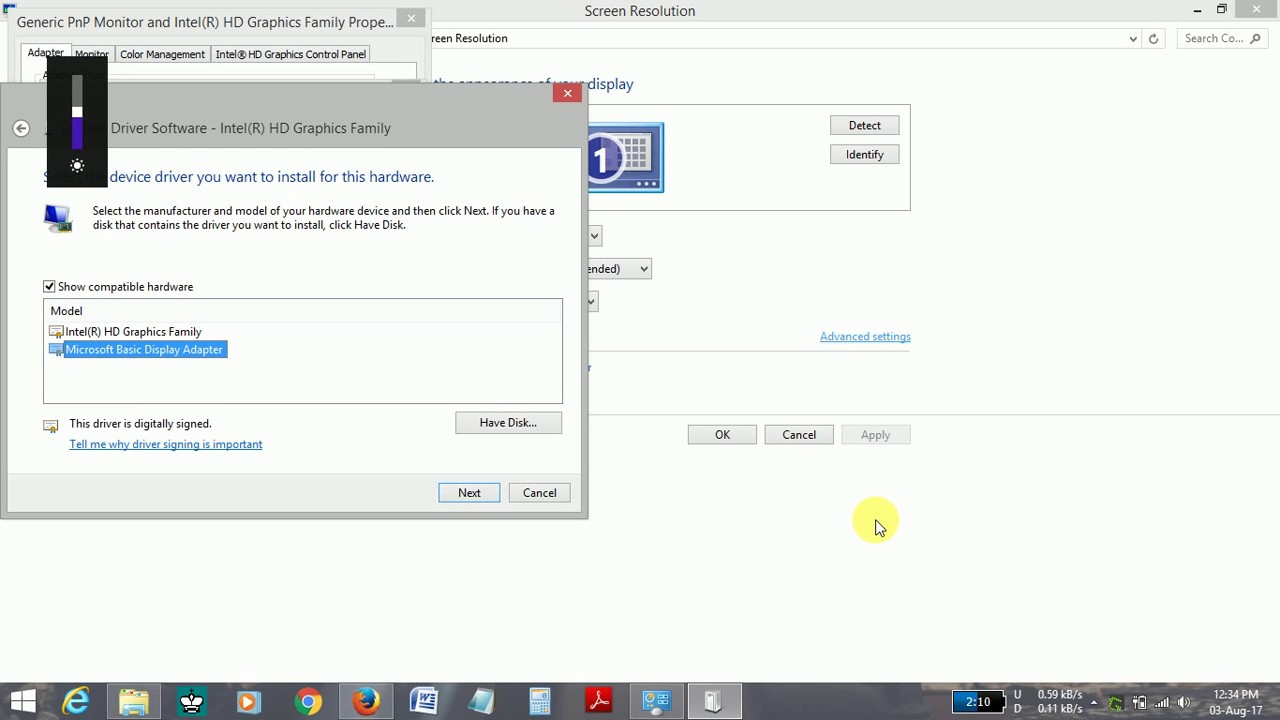Click the Start button on taskbar
1280x720 pixels.
point(22,702)
